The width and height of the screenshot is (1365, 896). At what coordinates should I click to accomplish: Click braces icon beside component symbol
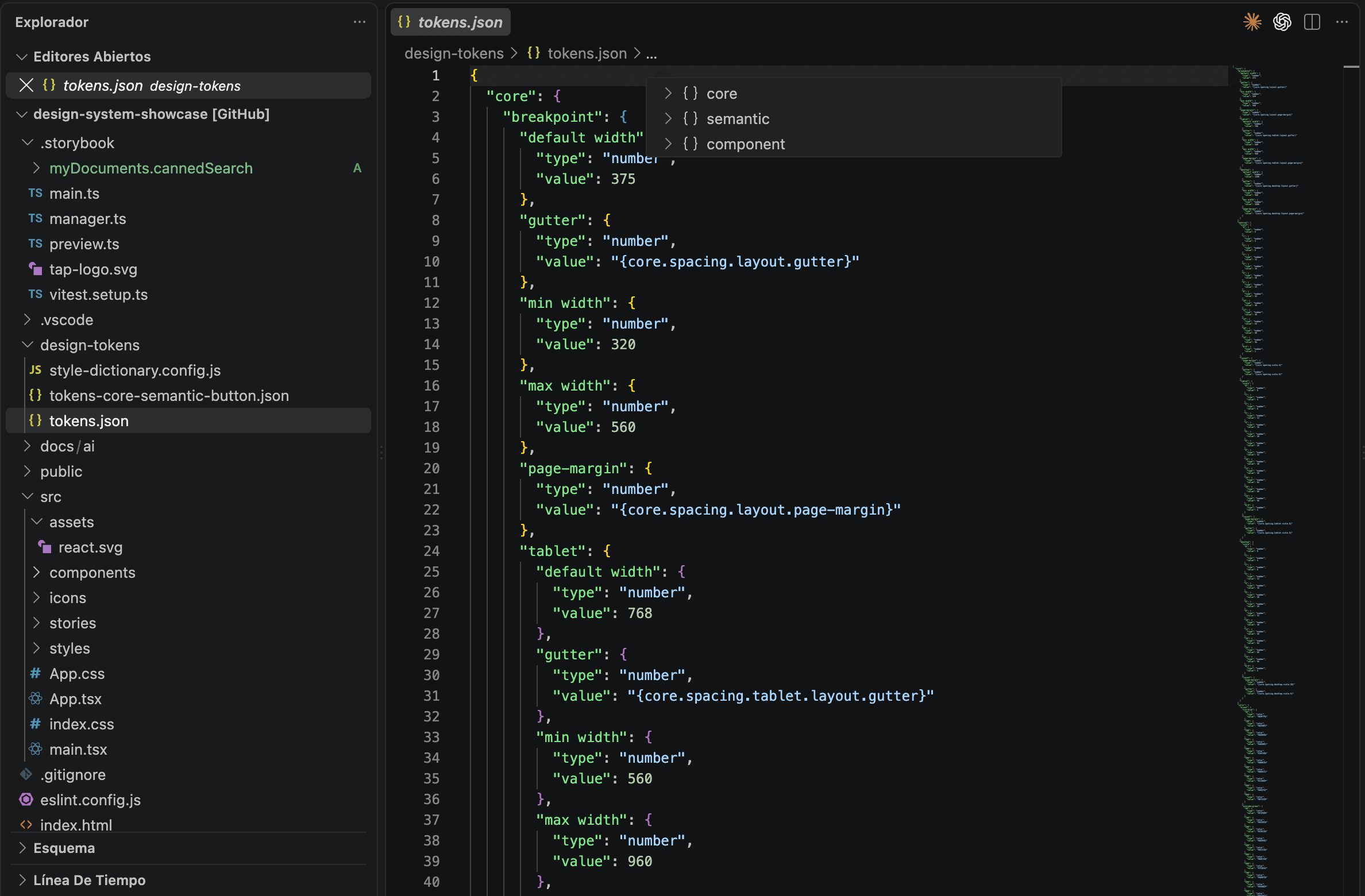pyautogui.click(x=691, y=144)
